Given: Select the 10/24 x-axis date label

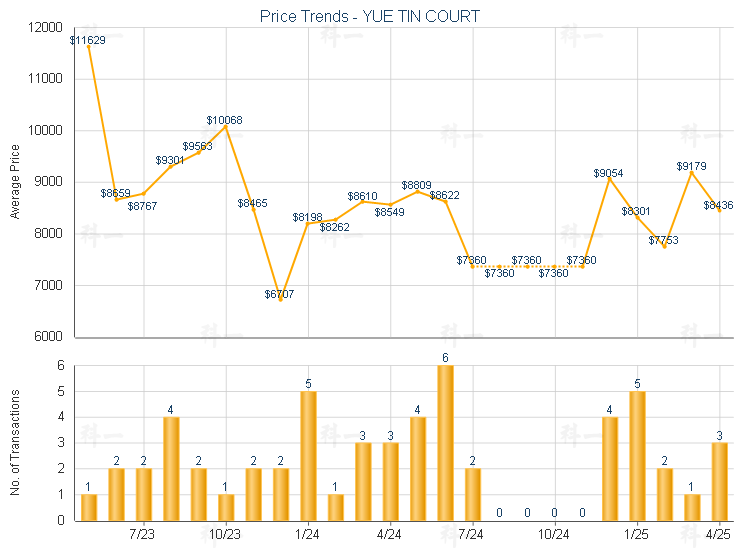Looking at the screenshot, I should coord(554,534).
